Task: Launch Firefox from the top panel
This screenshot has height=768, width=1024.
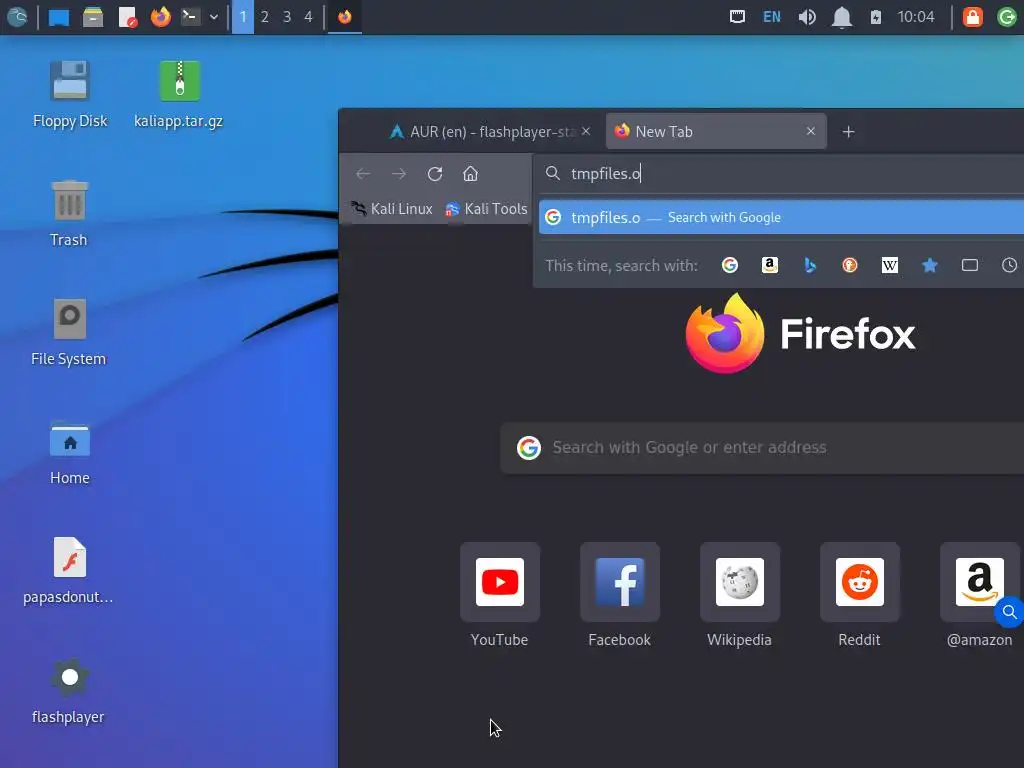Action: coord(160,16)
